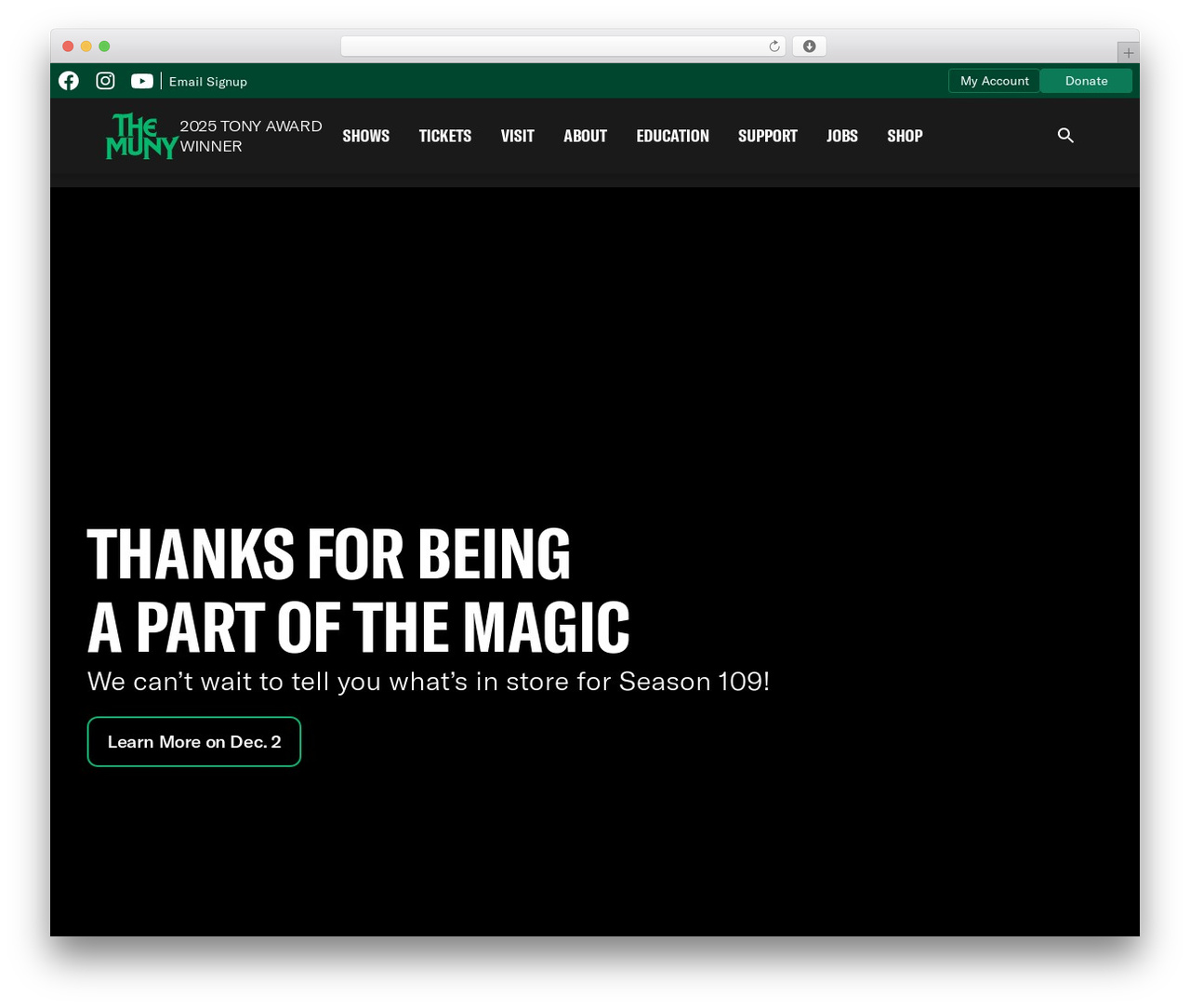Open the browser downloads icon
Screen dimensions: 1190x1008
pos(809,46)
